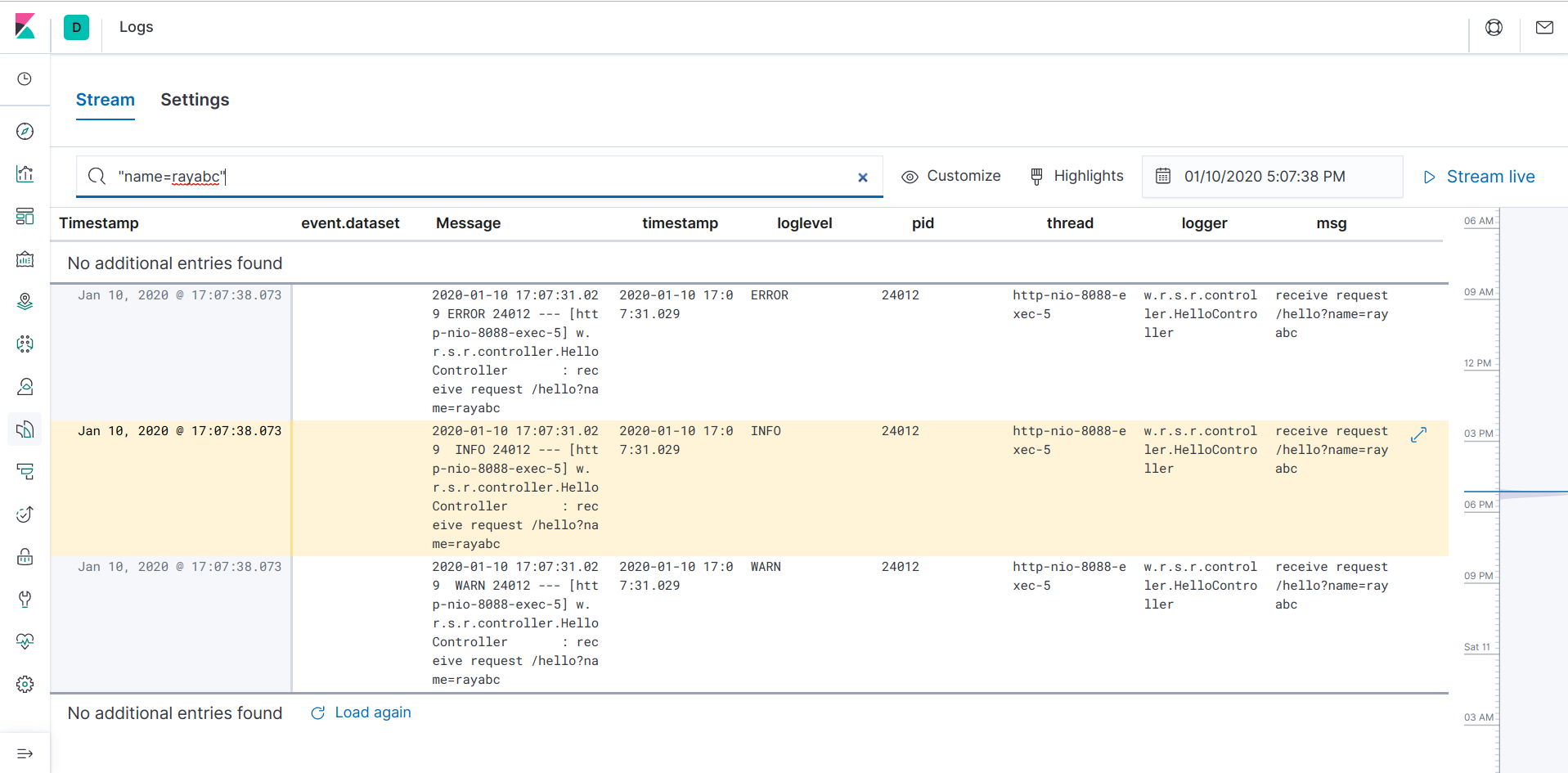Open the space selector D badge
The height and width of the screenshot is (773, 1568).
[x=76, y=27]
